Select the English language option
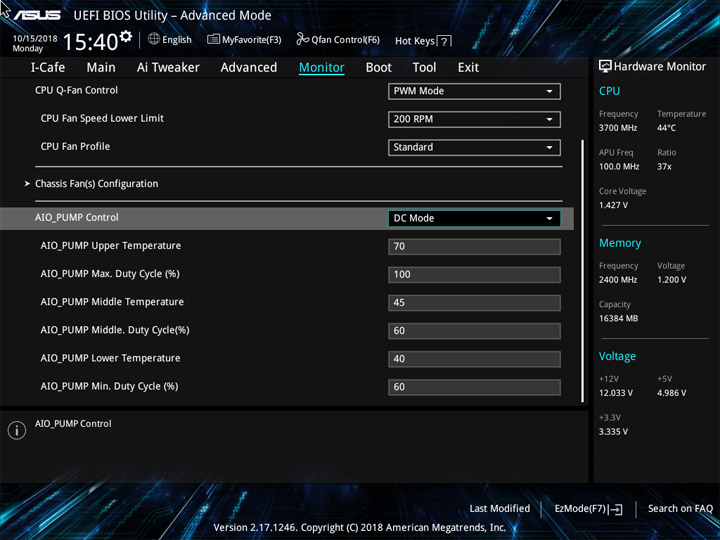The image size is (720, 540). click(177, 40)
